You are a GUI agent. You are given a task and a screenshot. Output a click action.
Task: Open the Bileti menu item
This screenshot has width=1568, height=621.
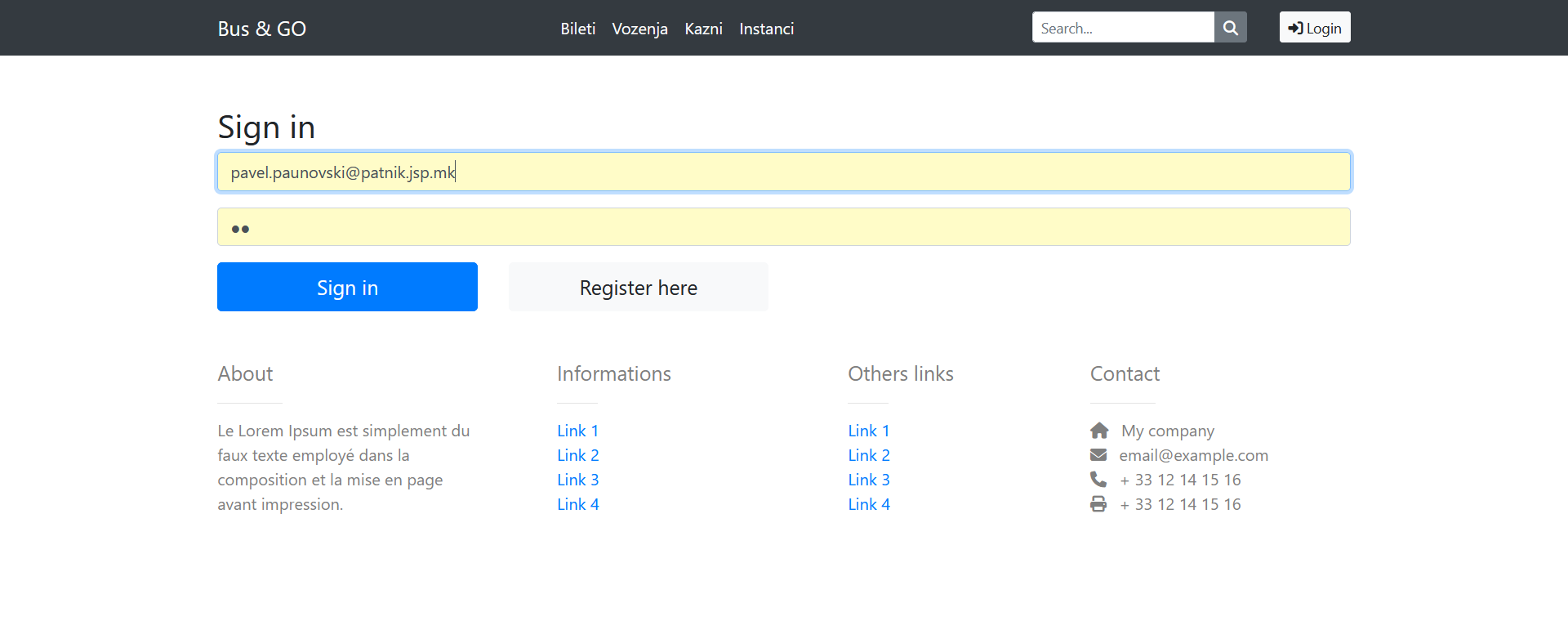[577, 29]
